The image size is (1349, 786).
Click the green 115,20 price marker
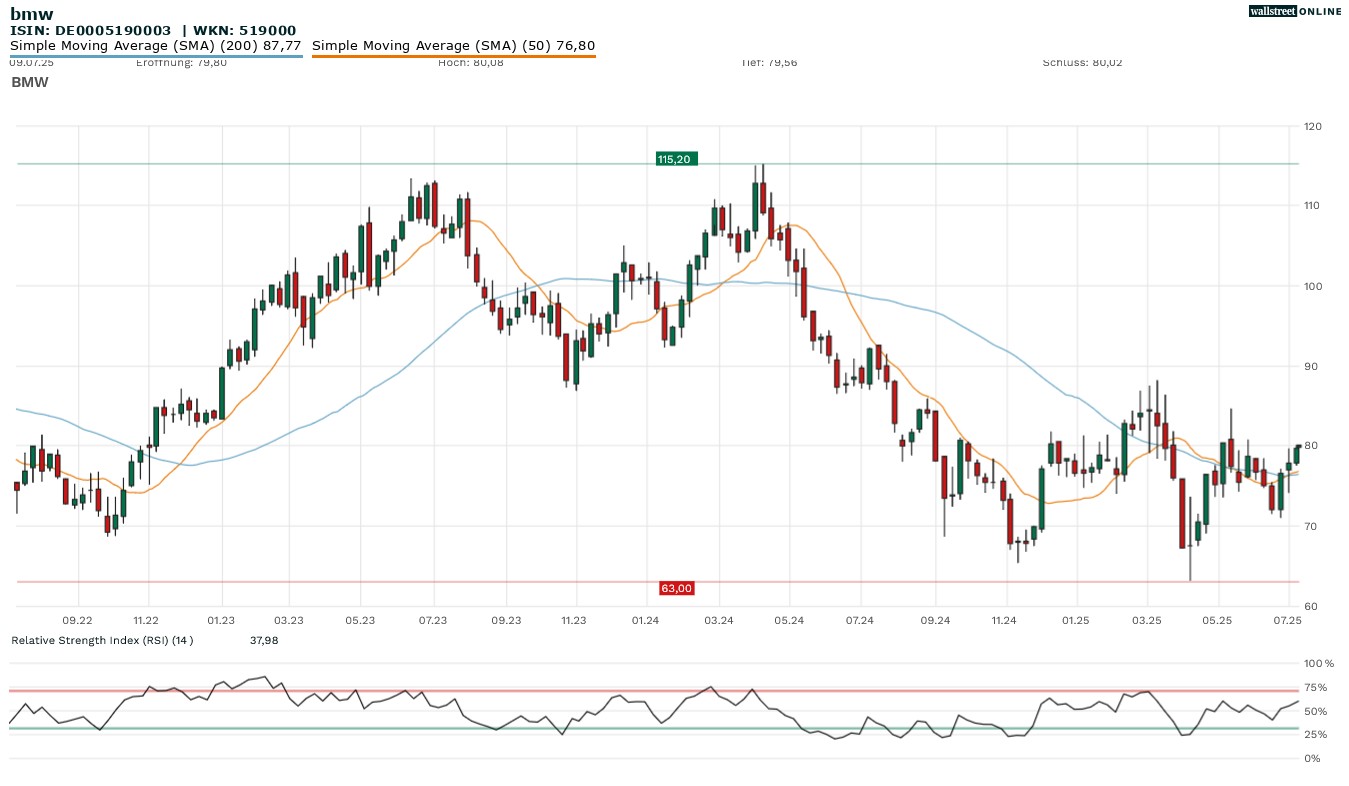(676, 159)
